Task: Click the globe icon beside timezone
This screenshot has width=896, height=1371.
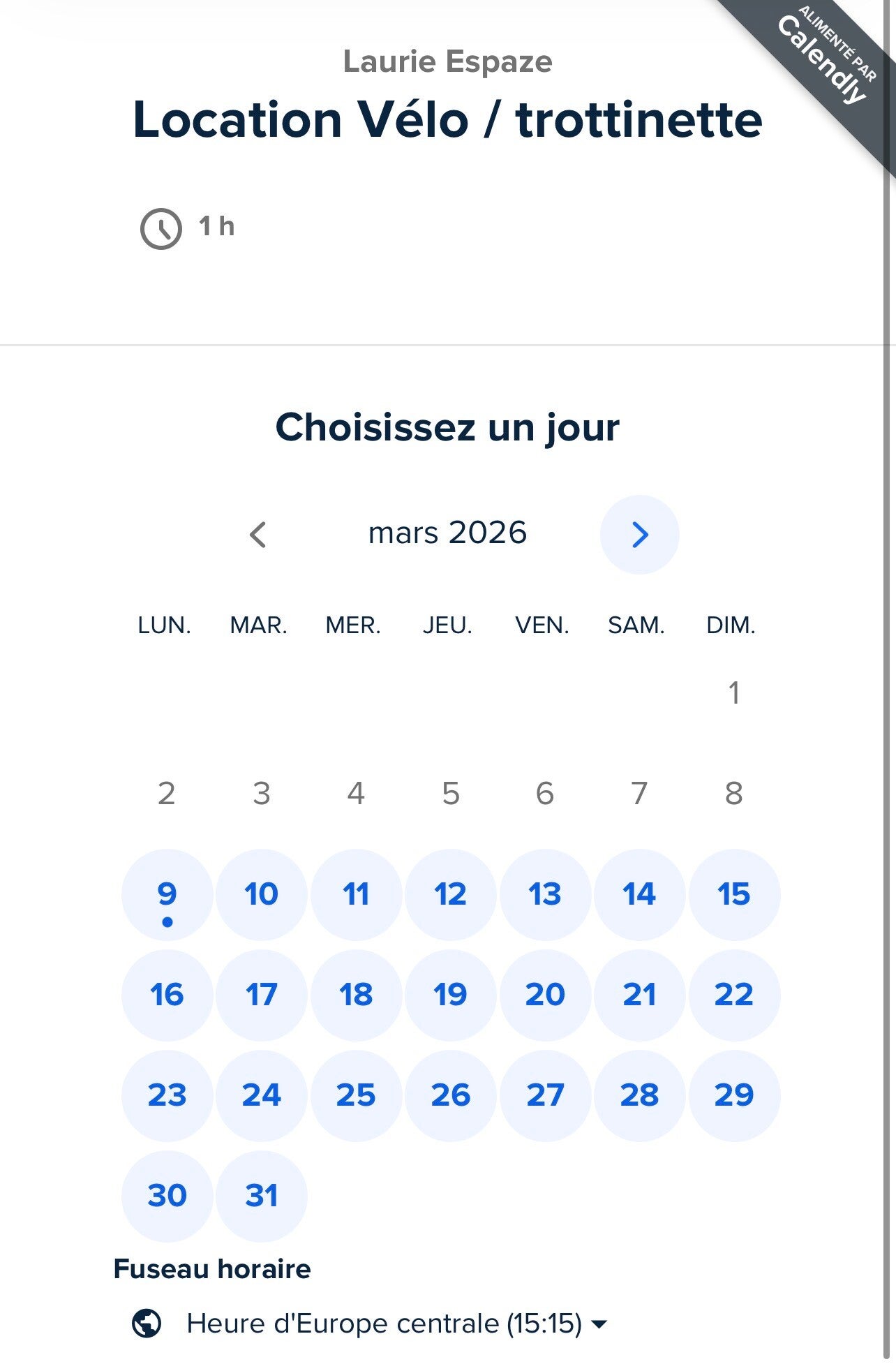Action: pyautogui.click(x=147, y=1323)
